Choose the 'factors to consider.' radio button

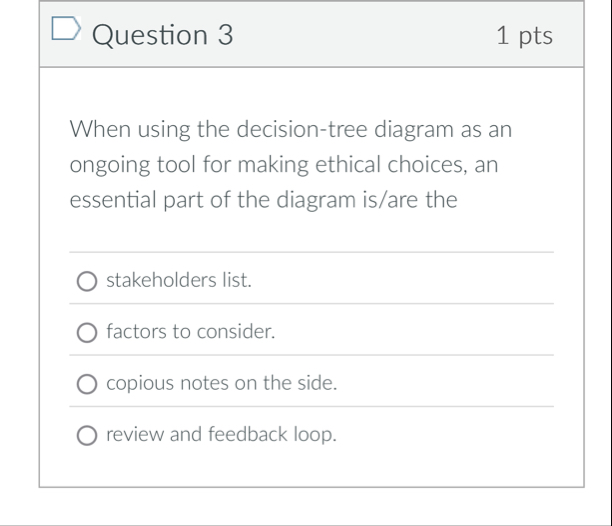point(88,332)
